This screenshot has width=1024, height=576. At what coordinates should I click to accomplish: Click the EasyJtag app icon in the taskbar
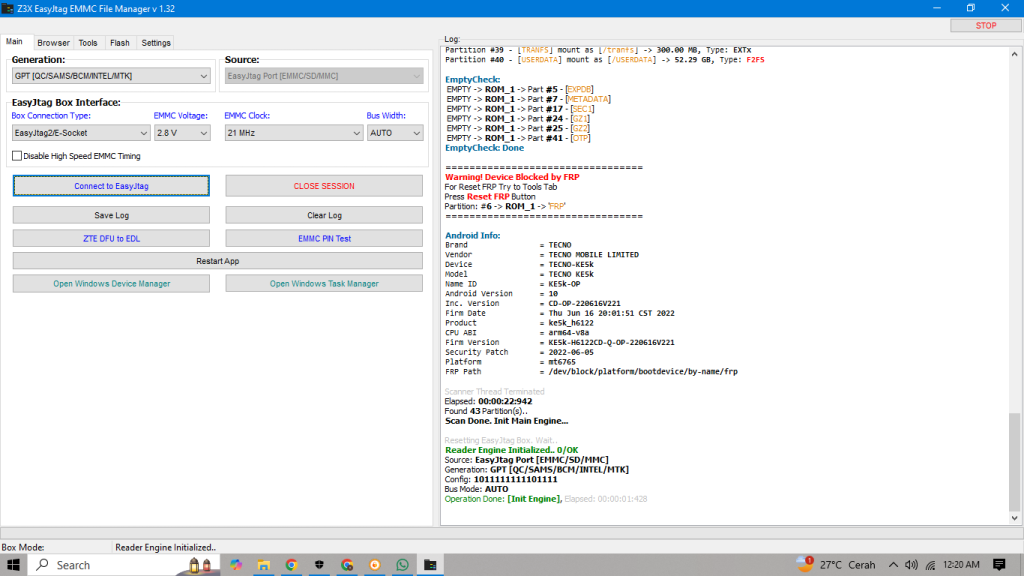430,565
